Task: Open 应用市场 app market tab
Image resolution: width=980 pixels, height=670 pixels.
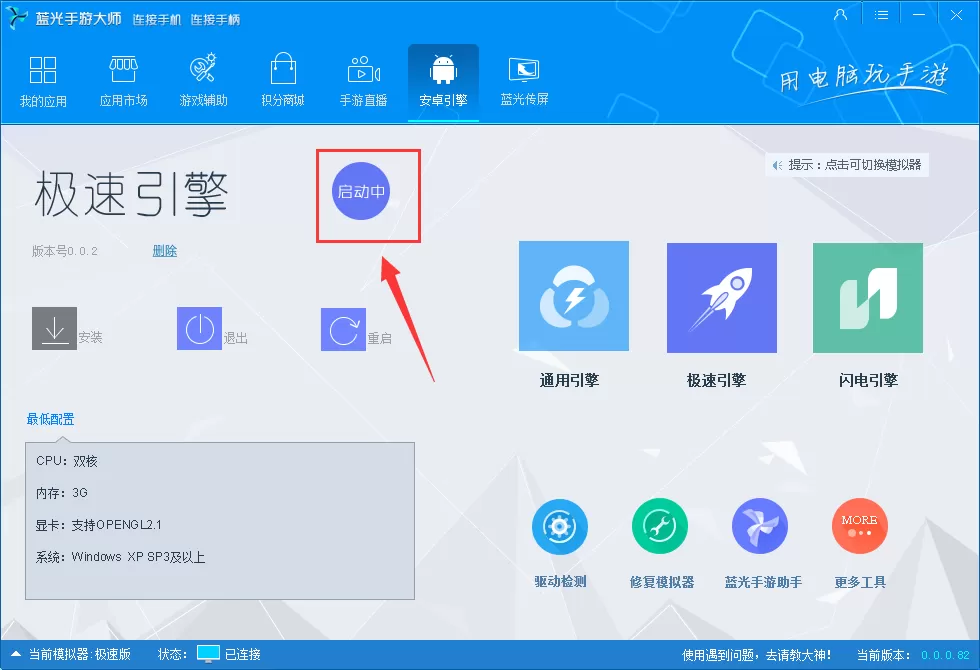Action: click(124, 81)
